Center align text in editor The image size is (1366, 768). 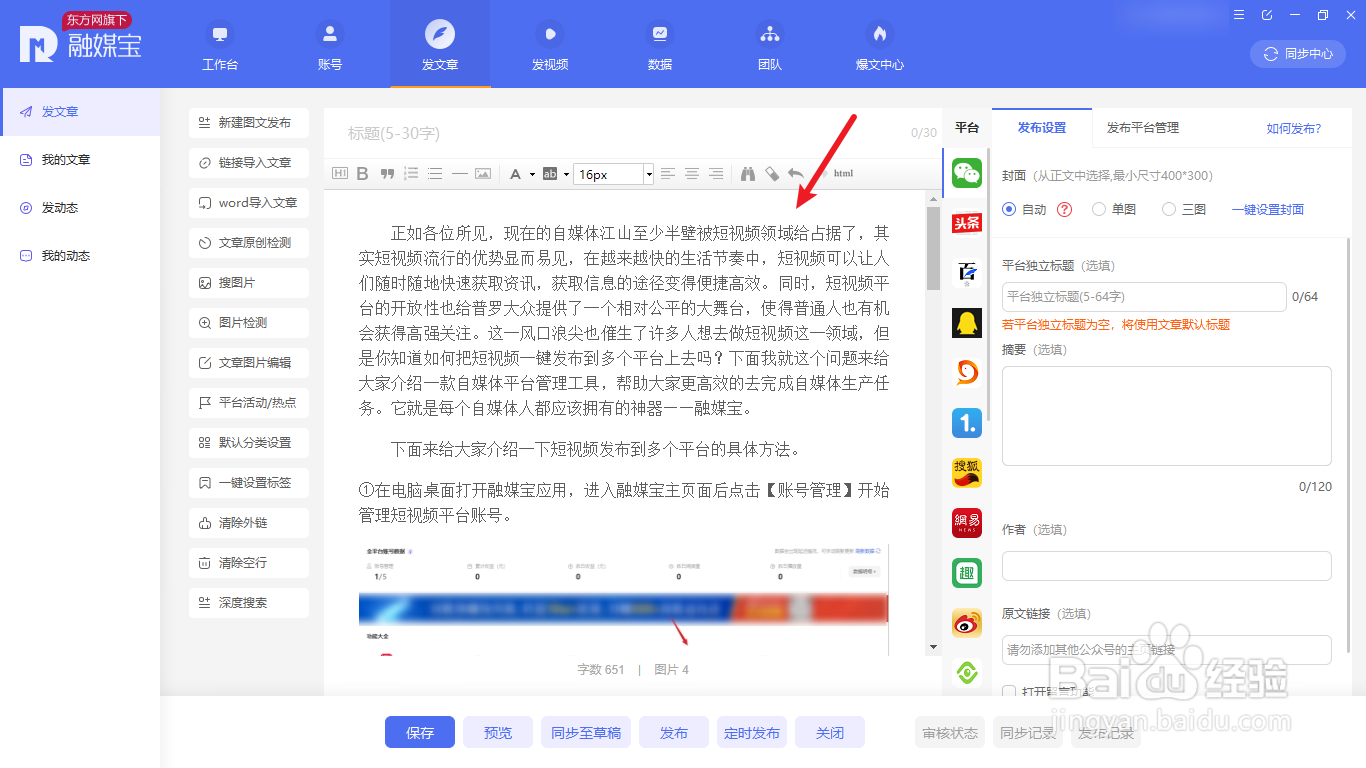point(692,174)
